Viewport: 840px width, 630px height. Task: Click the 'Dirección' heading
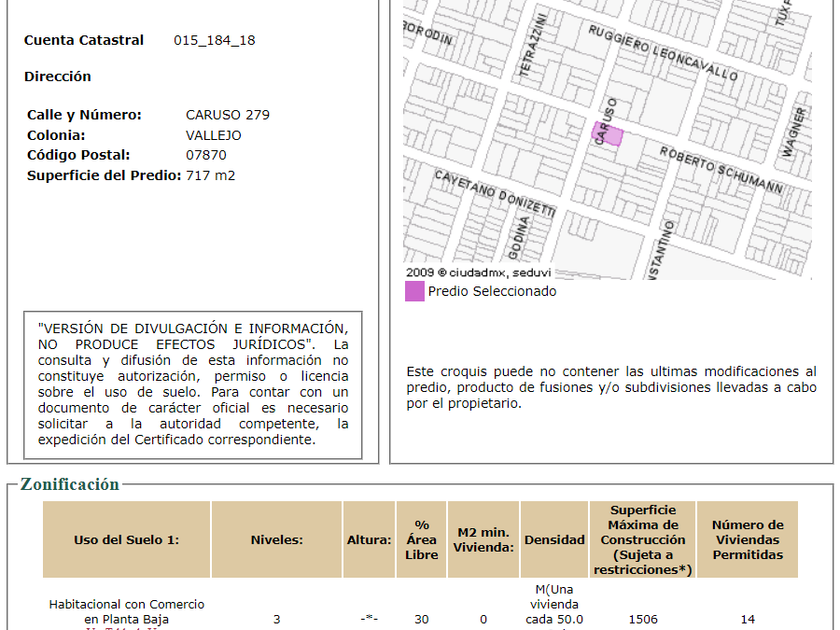57,77
